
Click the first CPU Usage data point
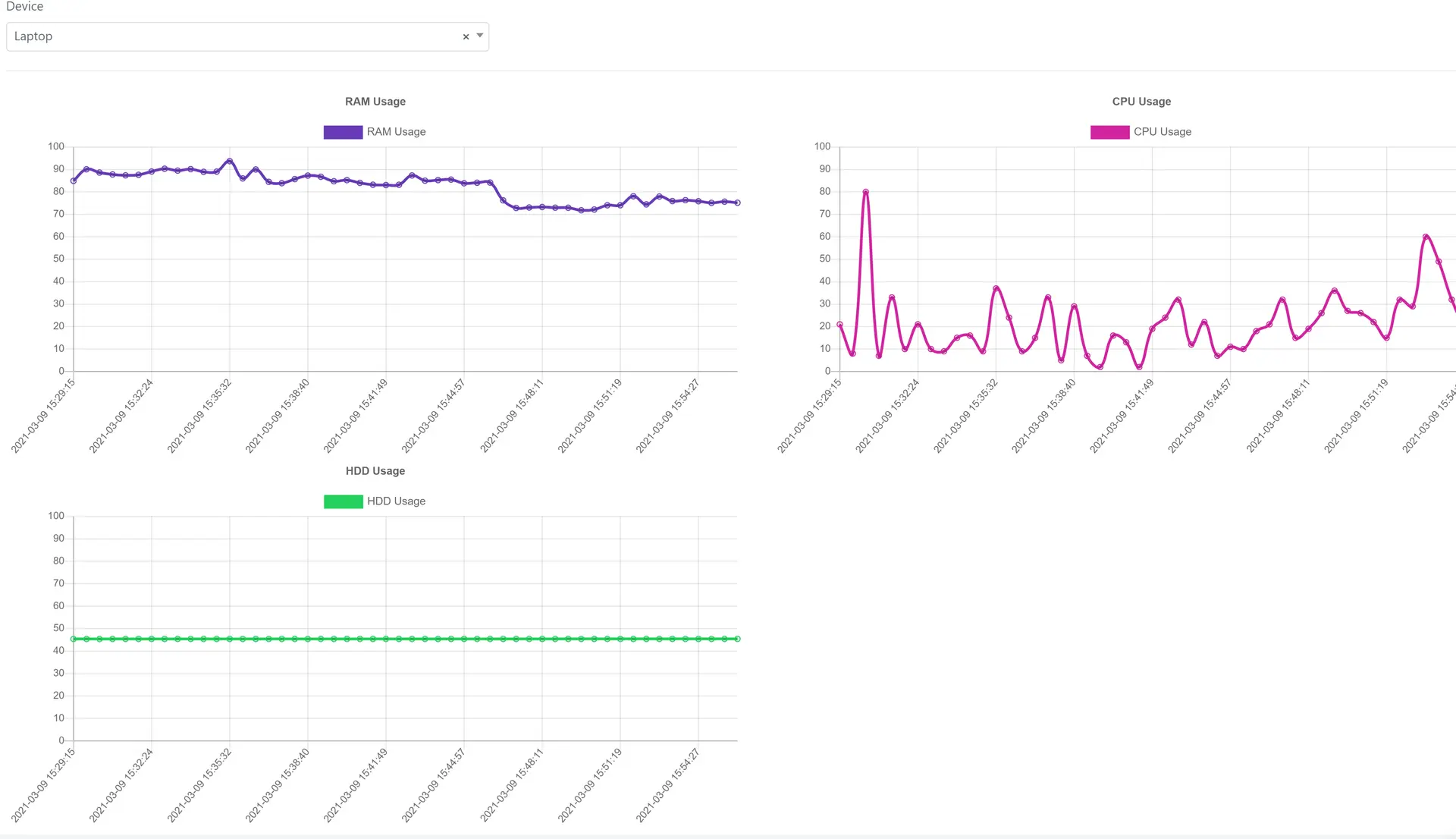[839, 325]
